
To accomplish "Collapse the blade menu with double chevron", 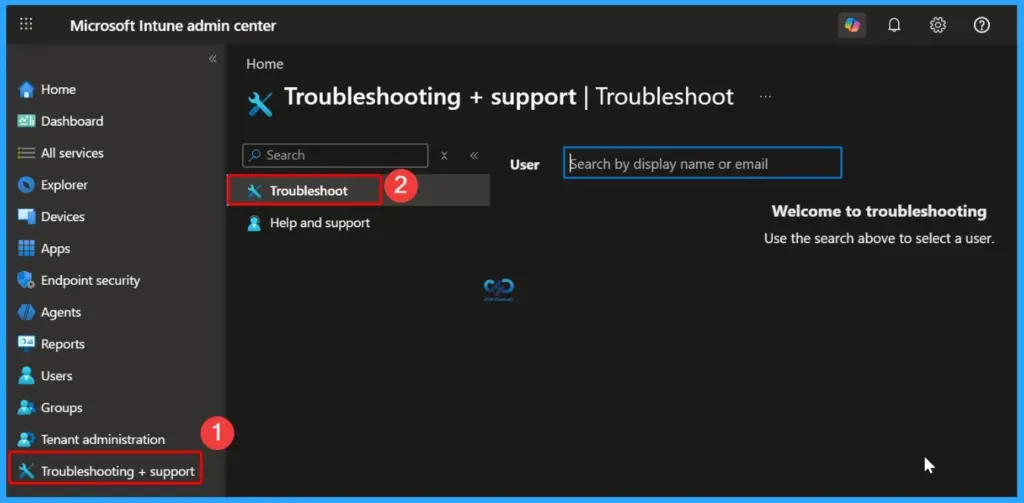I will coord(474,155).
